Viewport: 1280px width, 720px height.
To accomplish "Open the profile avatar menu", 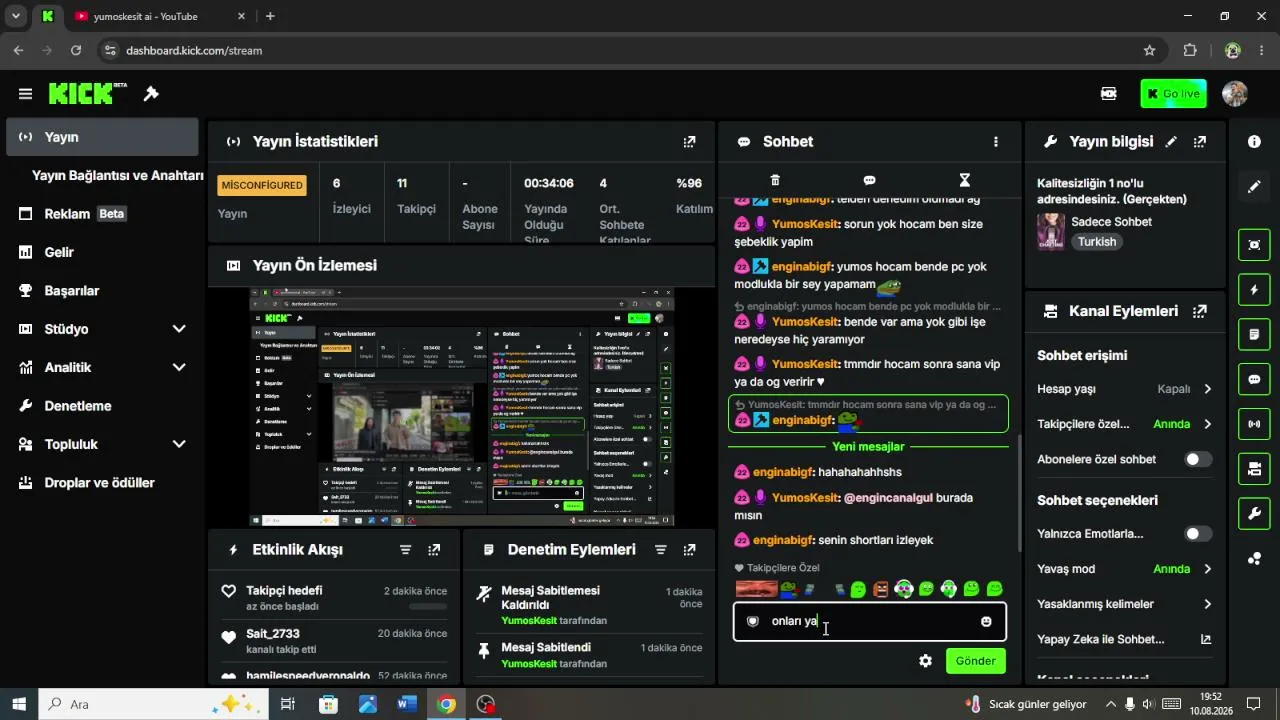I will [x=1235, y=94].
